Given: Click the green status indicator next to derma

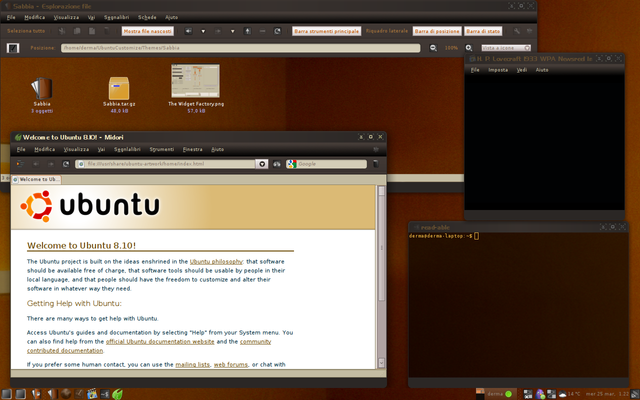Looking at the screenshot, I should (508, 394).
